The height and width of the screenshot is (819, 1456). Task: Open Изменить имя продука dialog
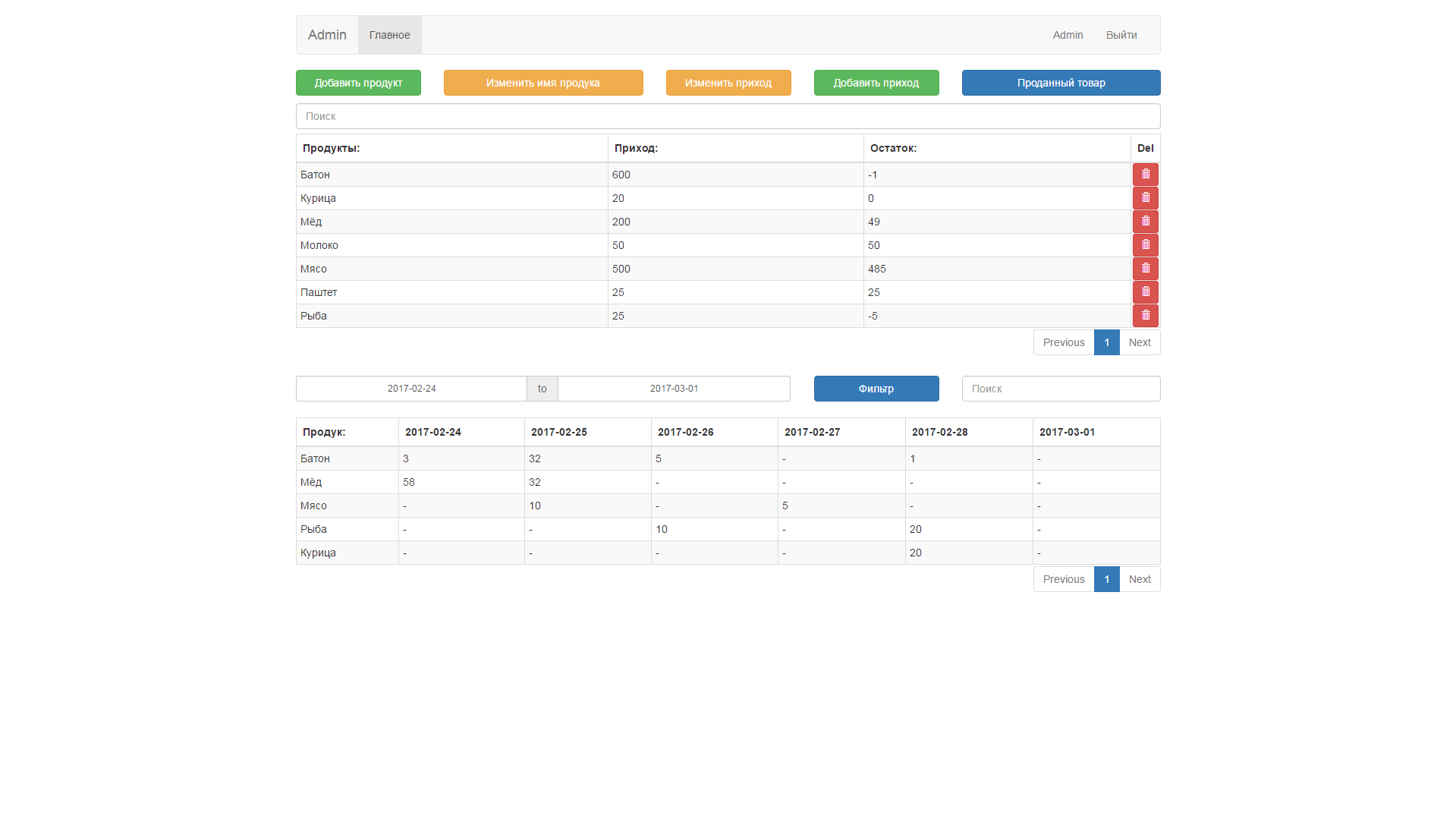(x=543, y=83)
